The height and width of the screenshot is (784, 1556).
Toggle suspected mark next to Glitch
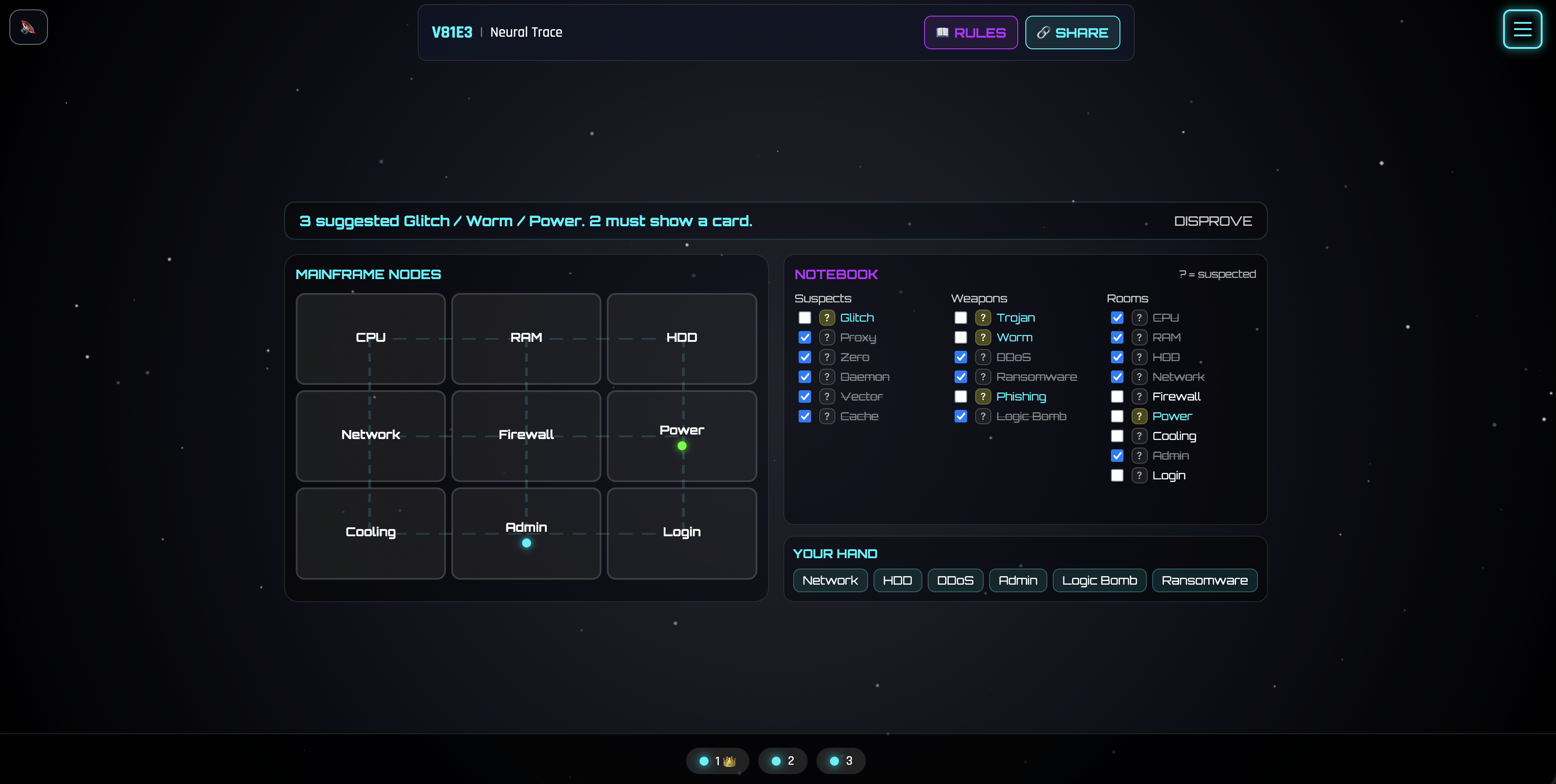[x=826, y=318]
